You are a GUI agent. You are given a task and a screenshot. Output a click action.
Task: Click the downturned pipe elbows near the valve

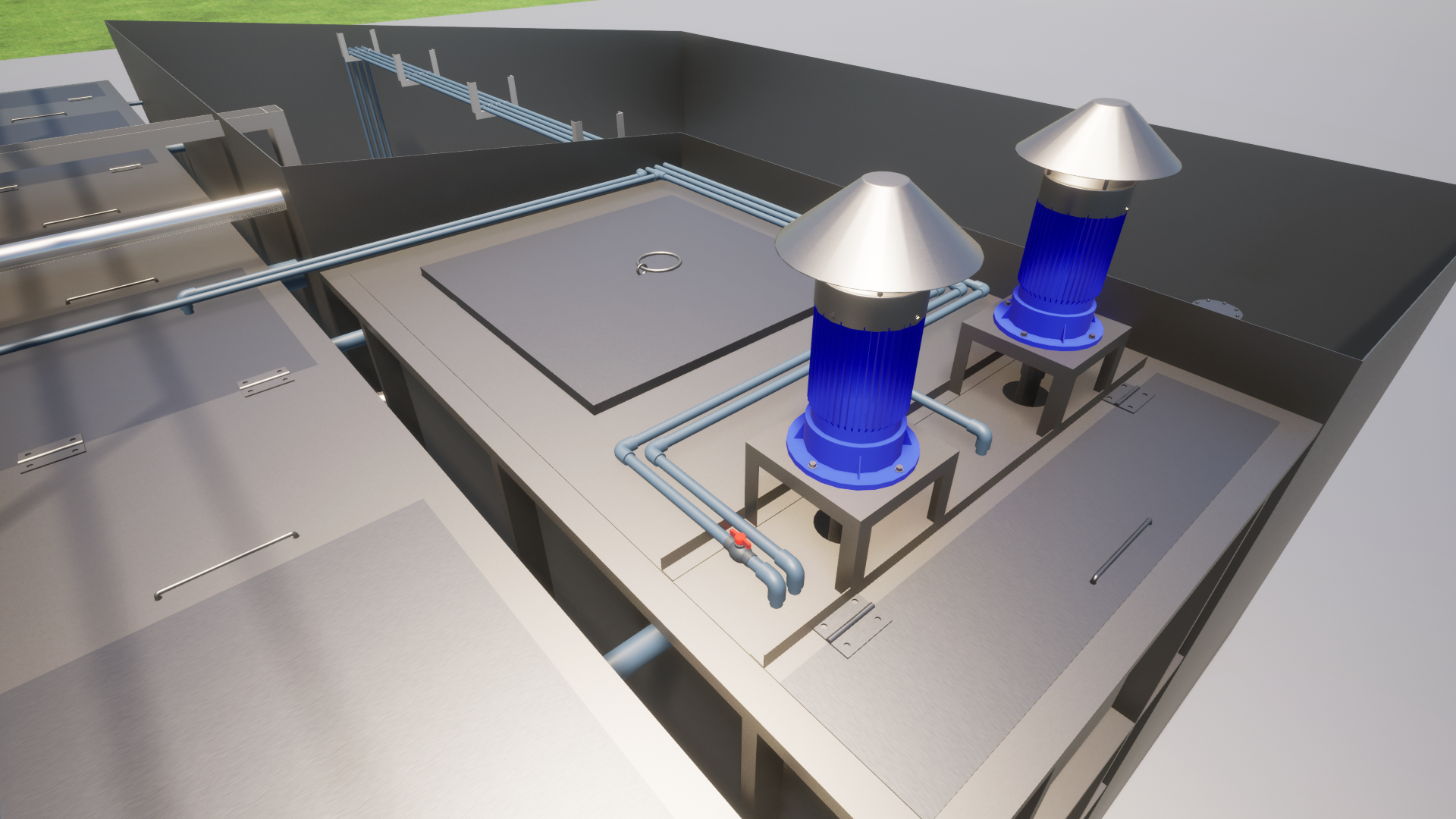pos(785,580)
